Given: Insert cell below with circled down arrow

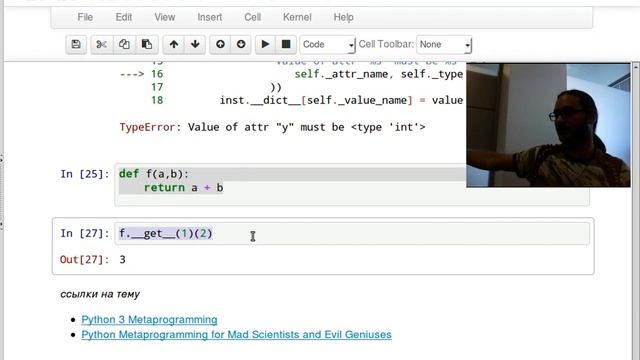Looking at the screenshot, I should [x=241, y=44].
